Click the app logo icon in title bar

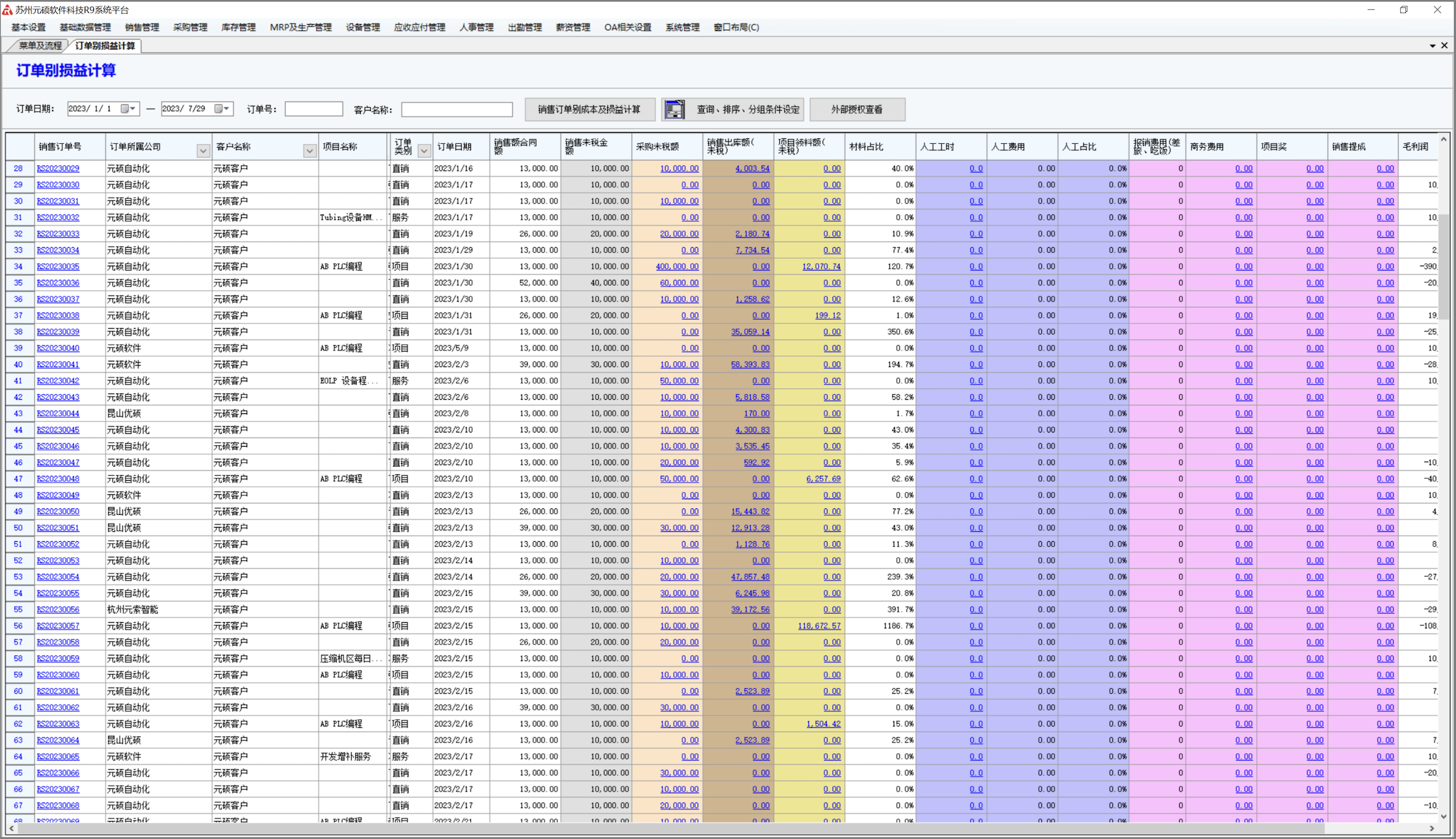click(7, 10)
